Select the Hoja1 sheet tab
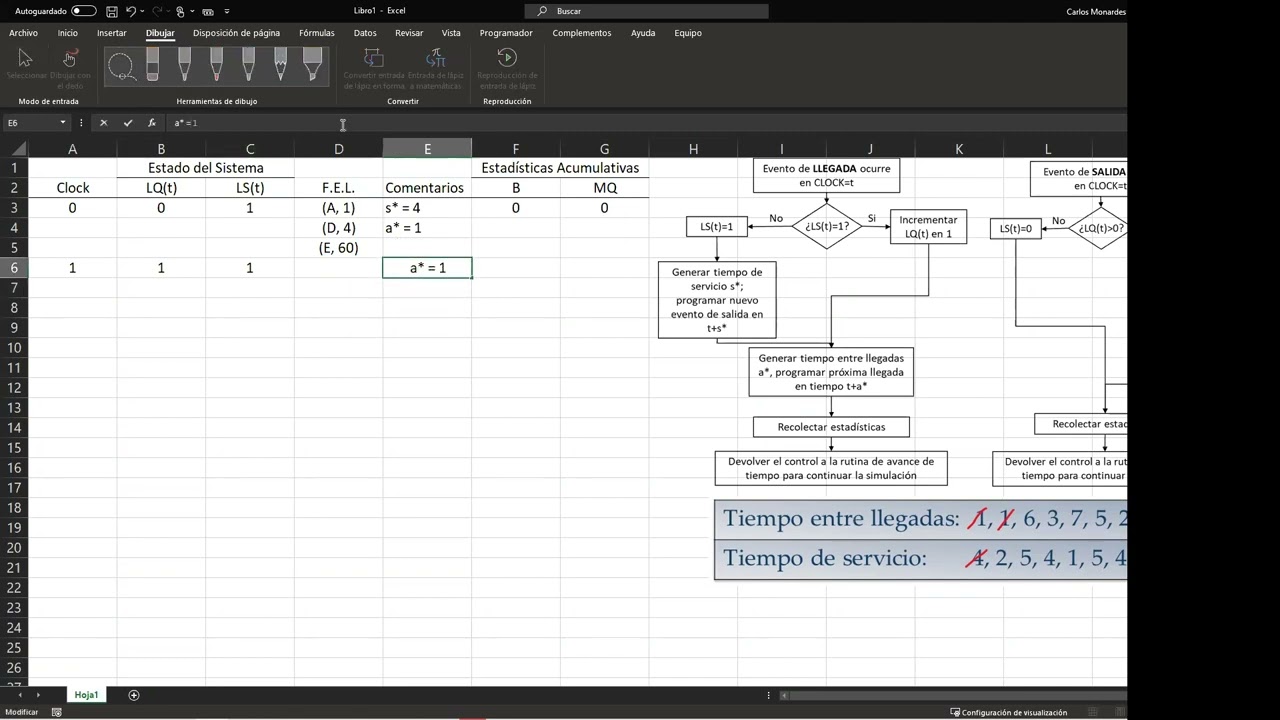This screenshot has height=720, width=1280. coord(86,695)
